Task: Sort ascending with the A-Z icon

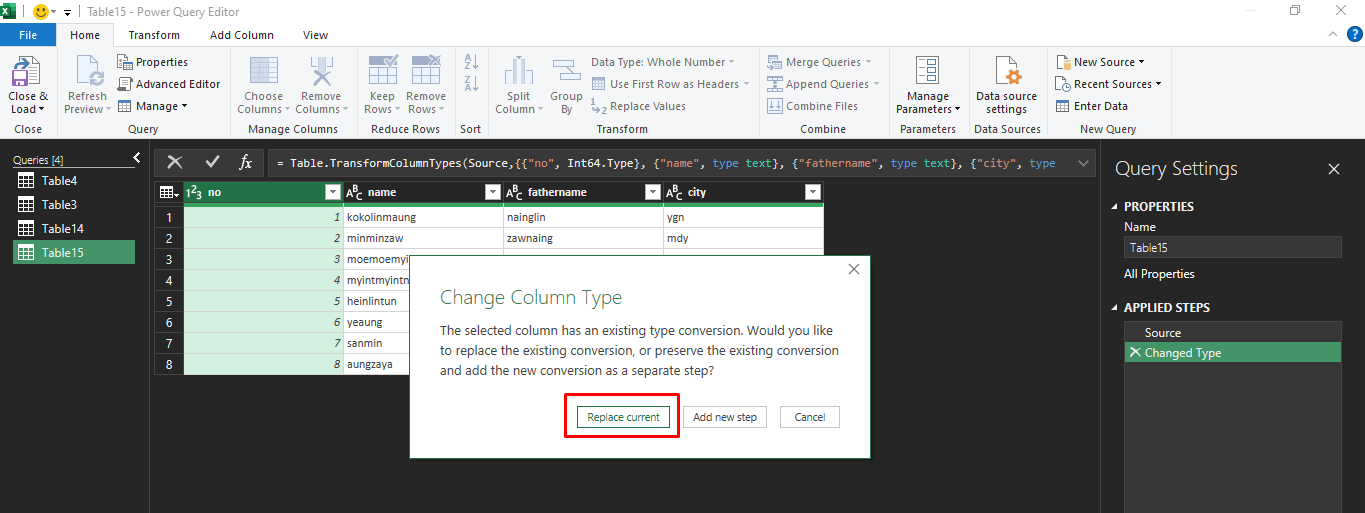Action: (472, 62)
